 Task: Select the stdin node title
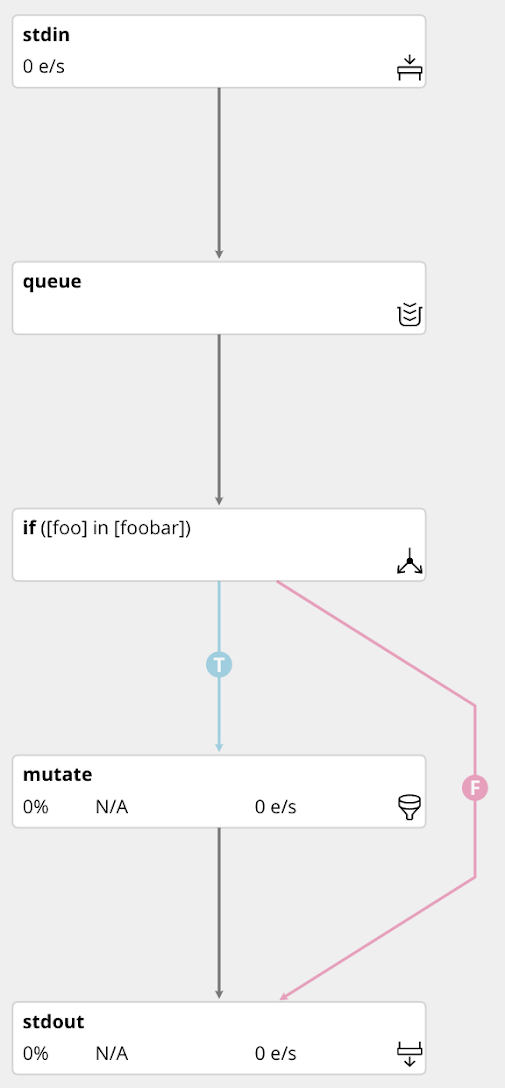tap(46, 35)
